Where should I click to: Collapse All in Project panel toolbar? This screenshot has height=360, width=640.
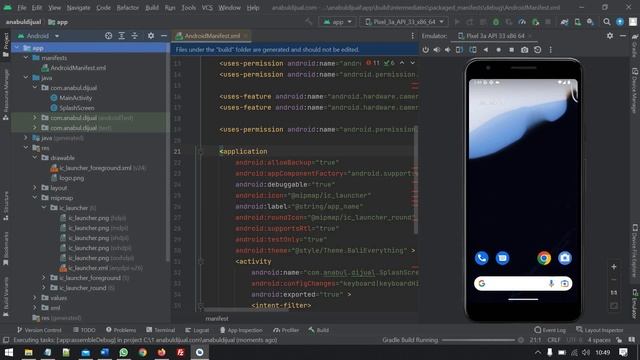pos(135,36)
